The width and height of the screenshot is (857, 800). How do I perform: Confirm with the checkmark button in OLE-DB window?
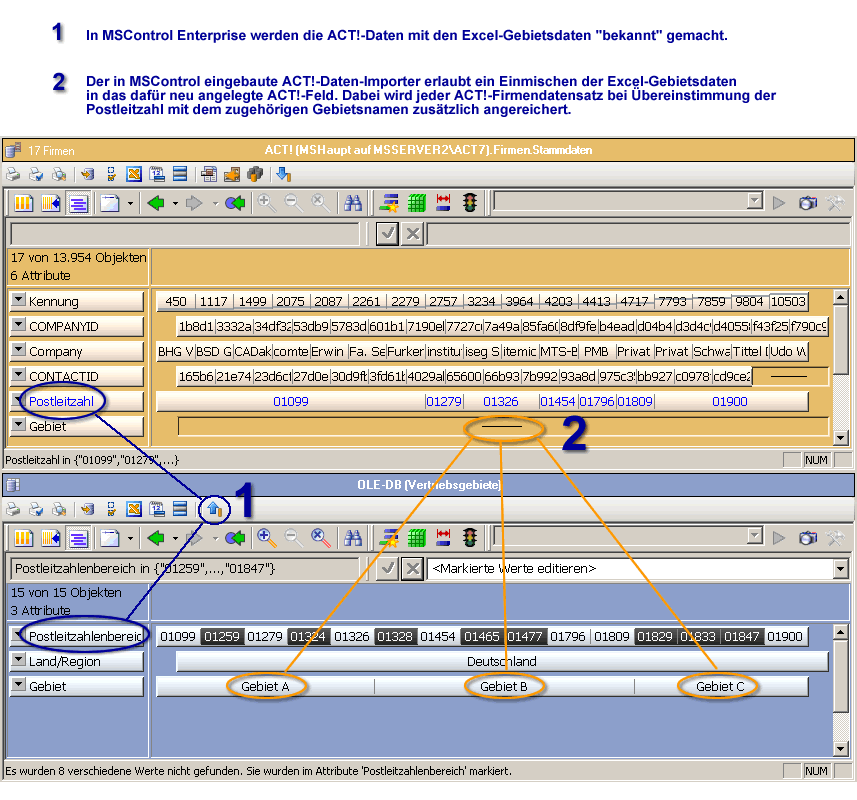[387, 569]
